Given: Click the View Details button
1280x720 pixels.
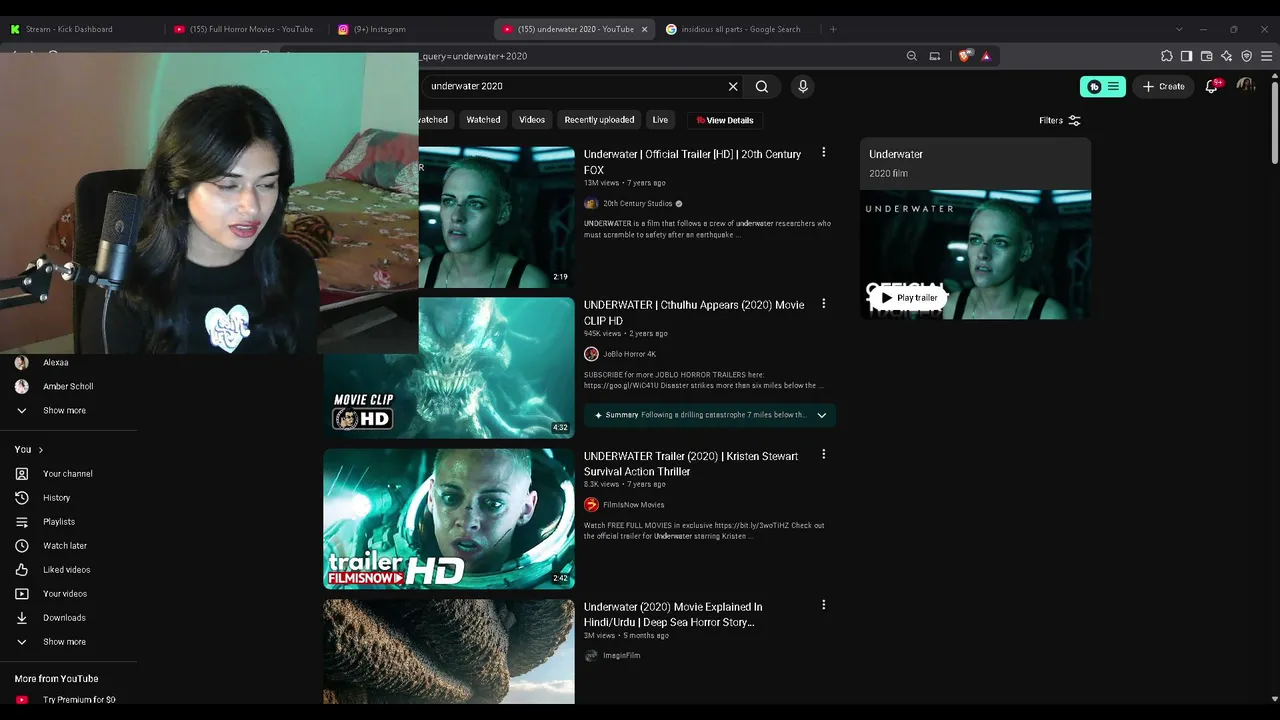Looking at the screenshot, I should [725, 120].
